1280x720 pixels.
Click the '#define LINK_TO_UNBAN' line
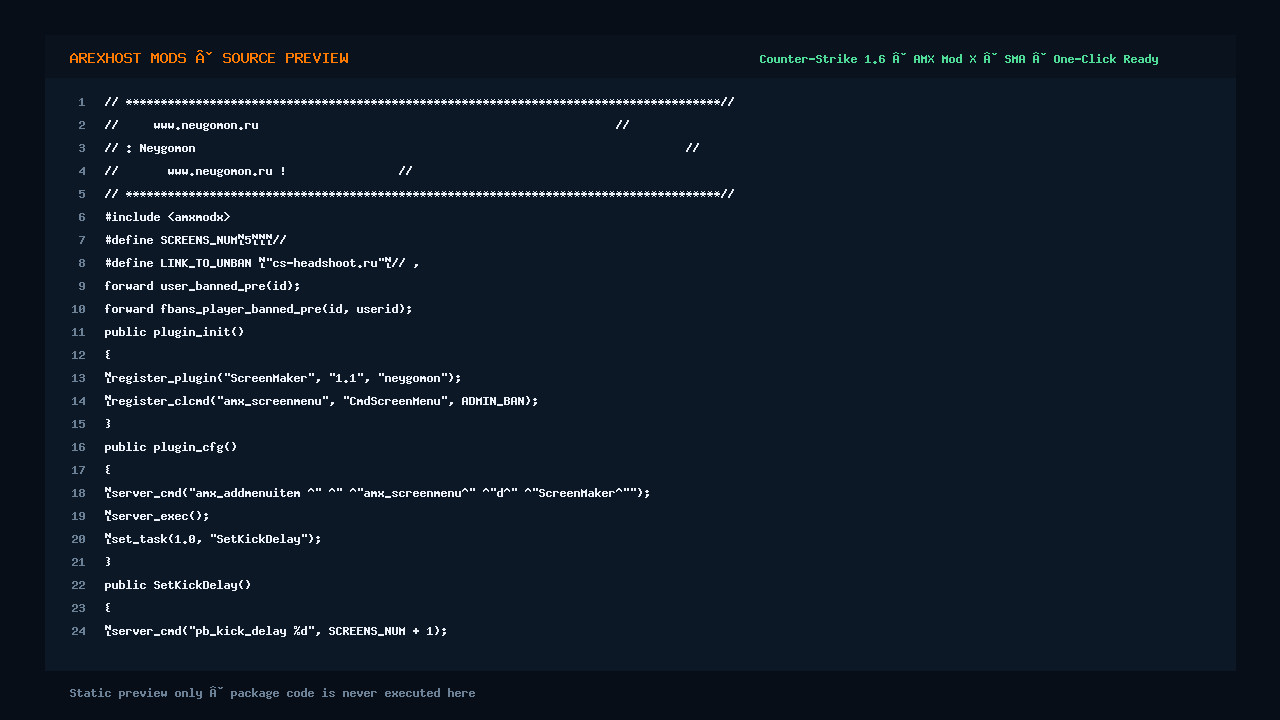pyautogui.click(x=262, y=263)
